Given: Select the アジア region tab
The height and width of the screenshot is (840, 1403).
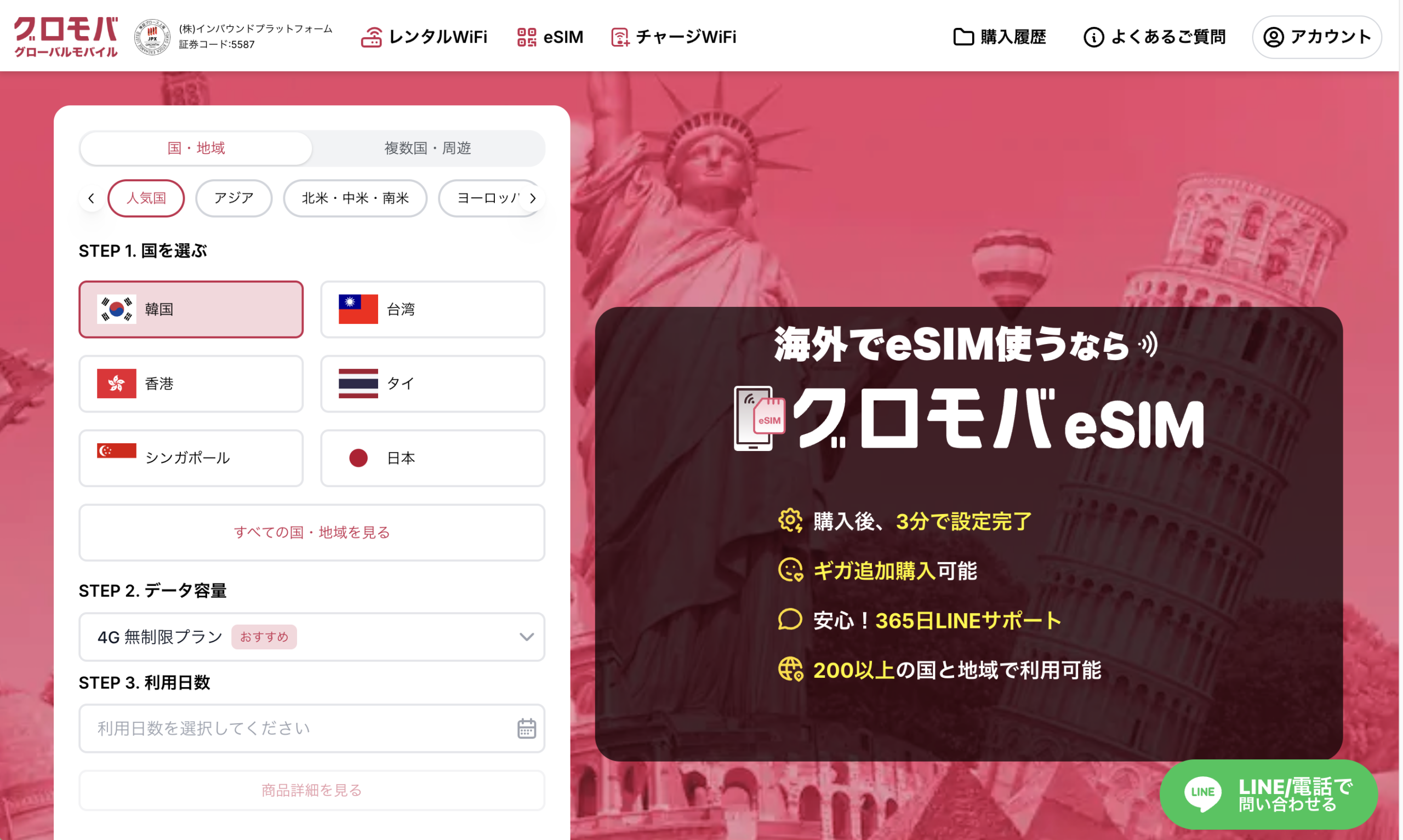Looking at the screenshot, I should click(233, 198).
